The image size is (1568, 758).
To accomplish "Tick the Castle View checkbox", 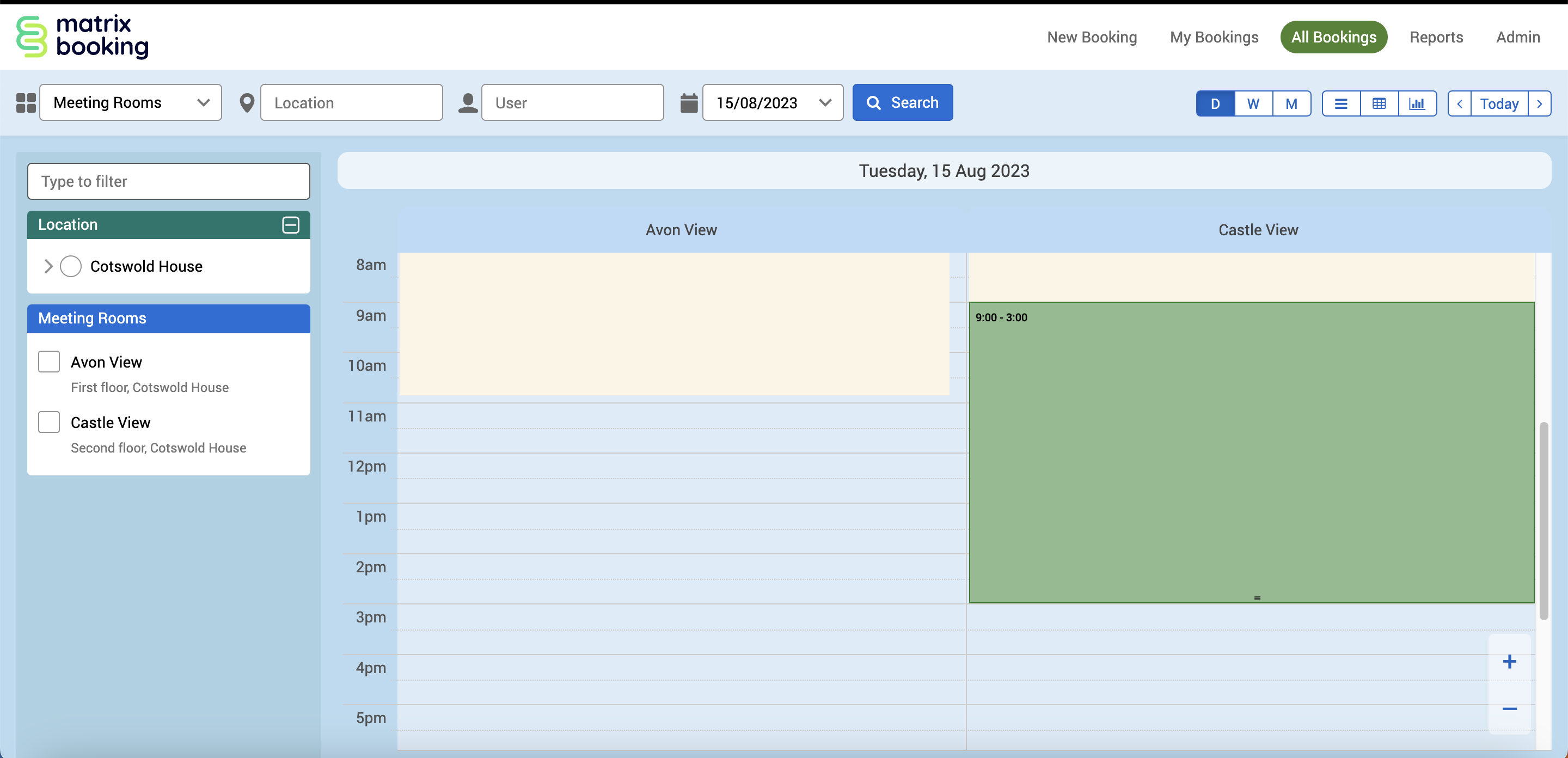I will pos(48,422).
